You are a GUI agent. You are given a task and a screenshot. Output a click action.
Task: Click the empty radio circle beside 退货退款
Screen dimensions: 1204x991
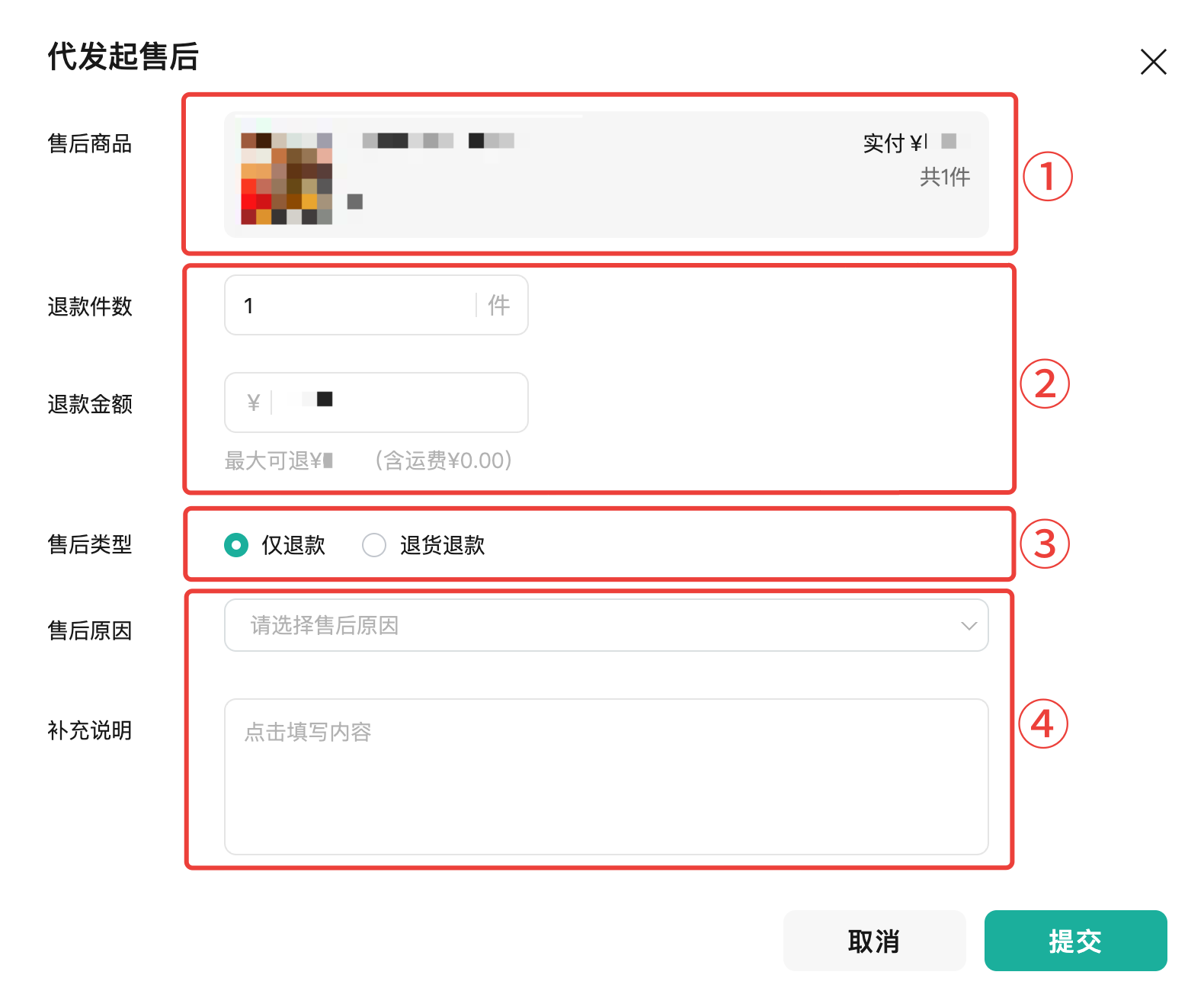point(373,545)
